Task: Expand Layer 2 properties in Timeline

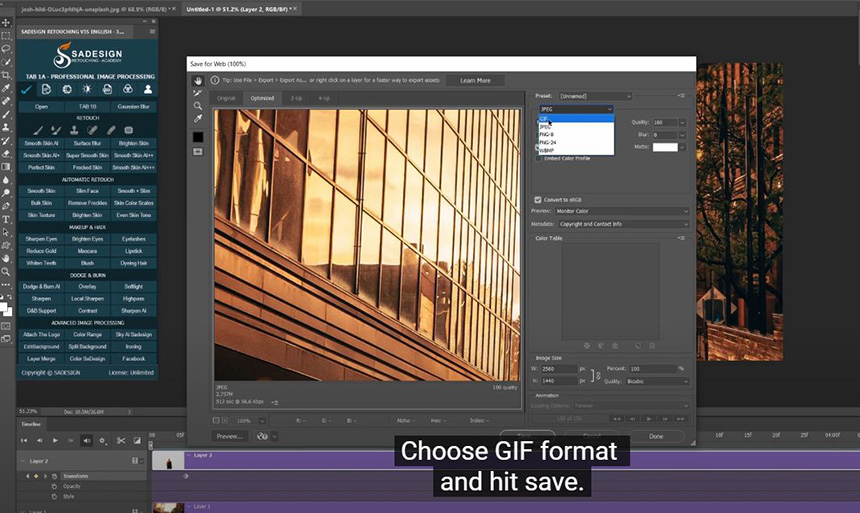Action: [x=21, y=461]
